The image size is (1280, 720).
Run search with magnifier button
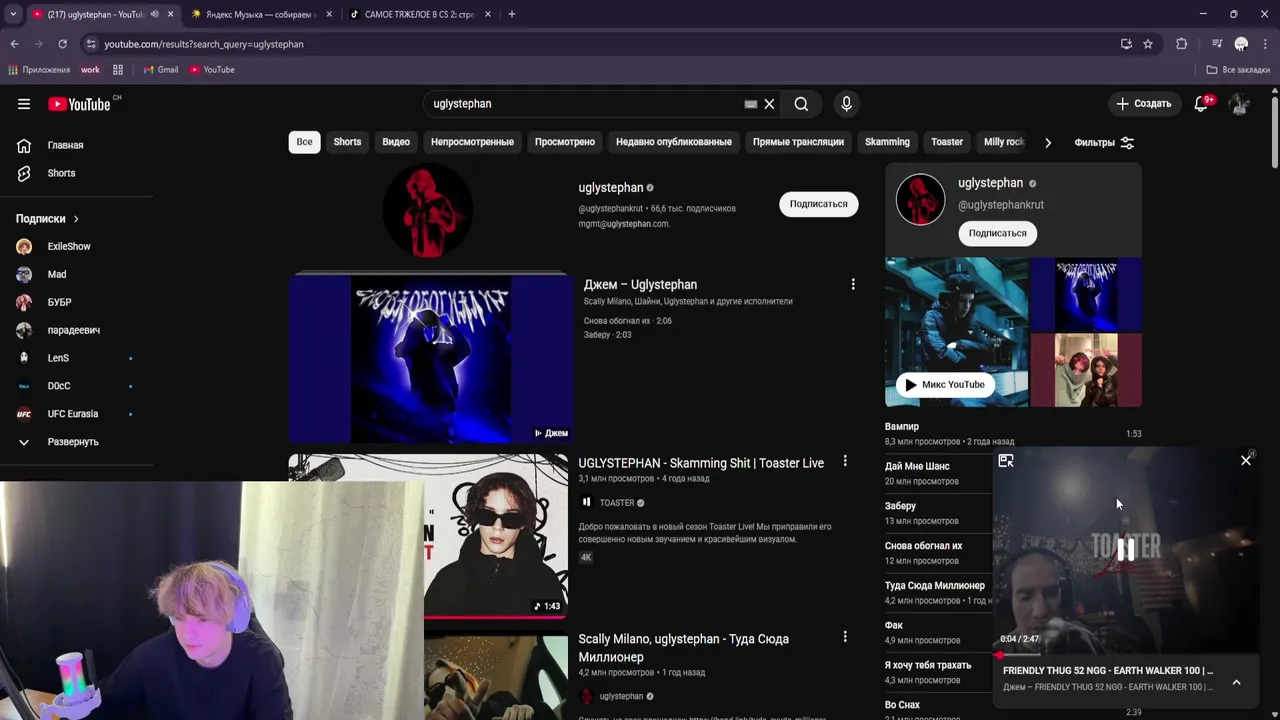[x=801, y=104]
